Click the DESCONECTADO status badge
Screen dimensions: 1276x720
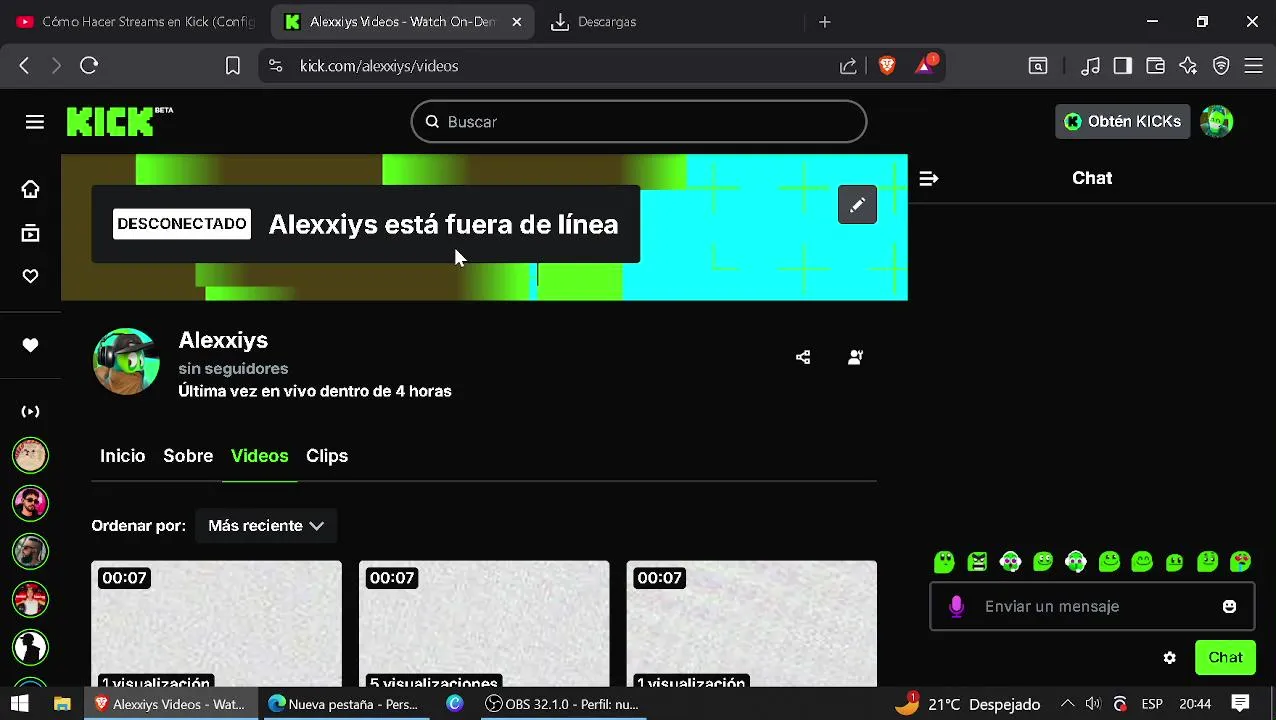(x=181, y=224)
